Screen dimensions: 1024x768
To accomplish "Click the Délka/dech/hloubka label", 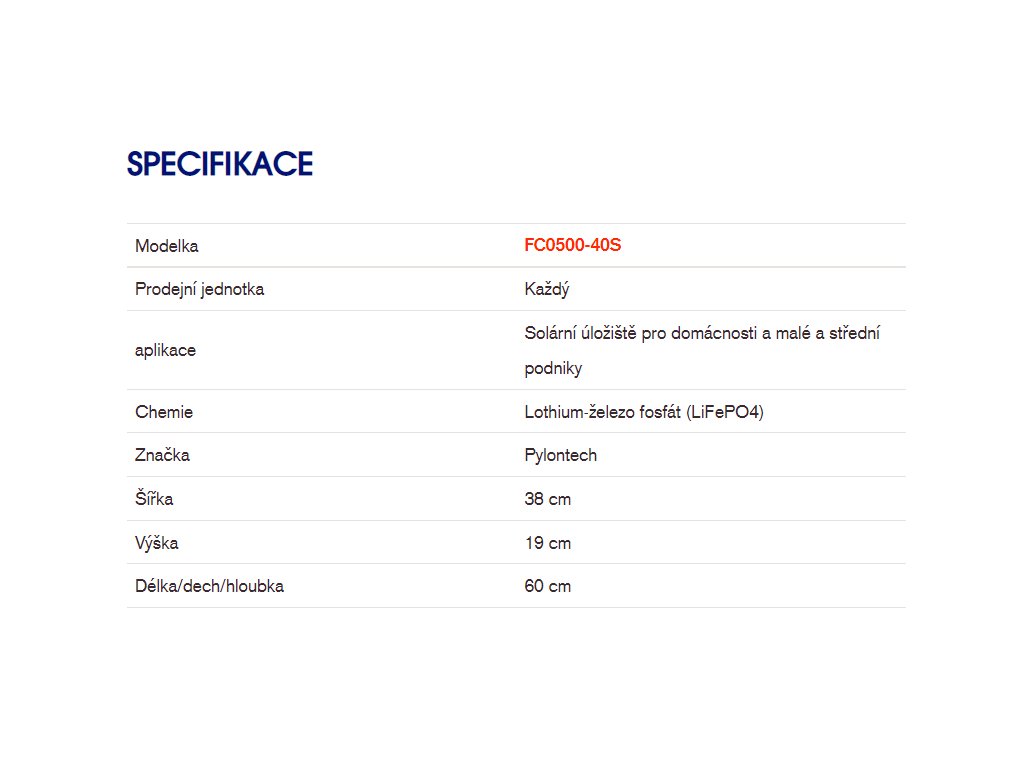I will point(210,586).
